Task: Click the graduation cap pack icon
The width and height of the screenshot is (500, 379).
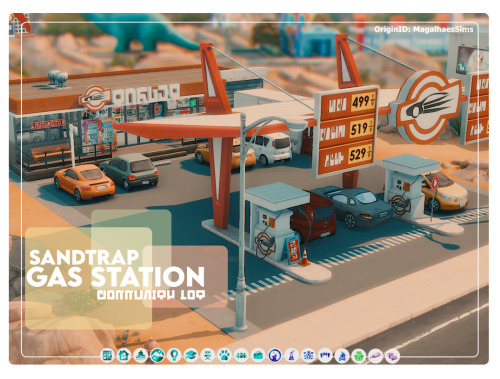Action: [191, 356]
